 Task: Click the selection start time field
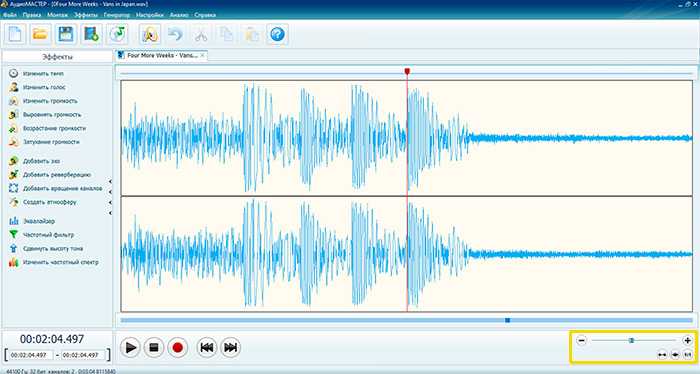[29, 355]
